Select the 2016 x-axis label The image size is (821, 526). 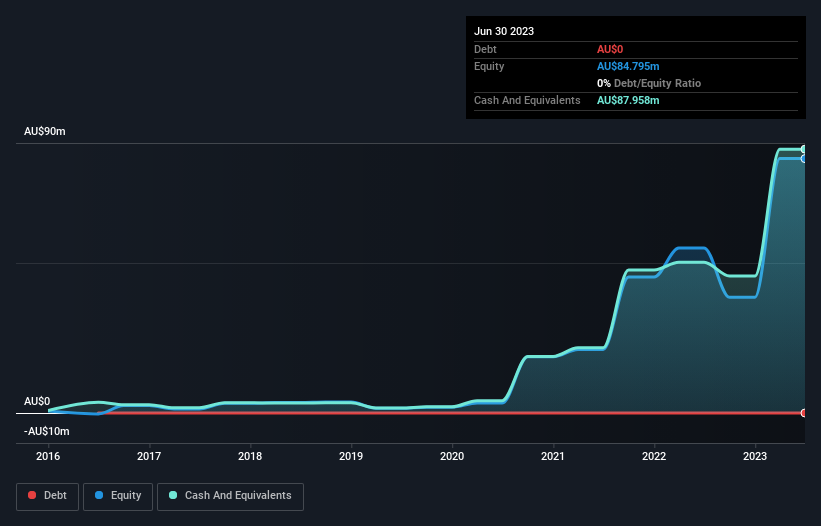click(x=48, y=456)
